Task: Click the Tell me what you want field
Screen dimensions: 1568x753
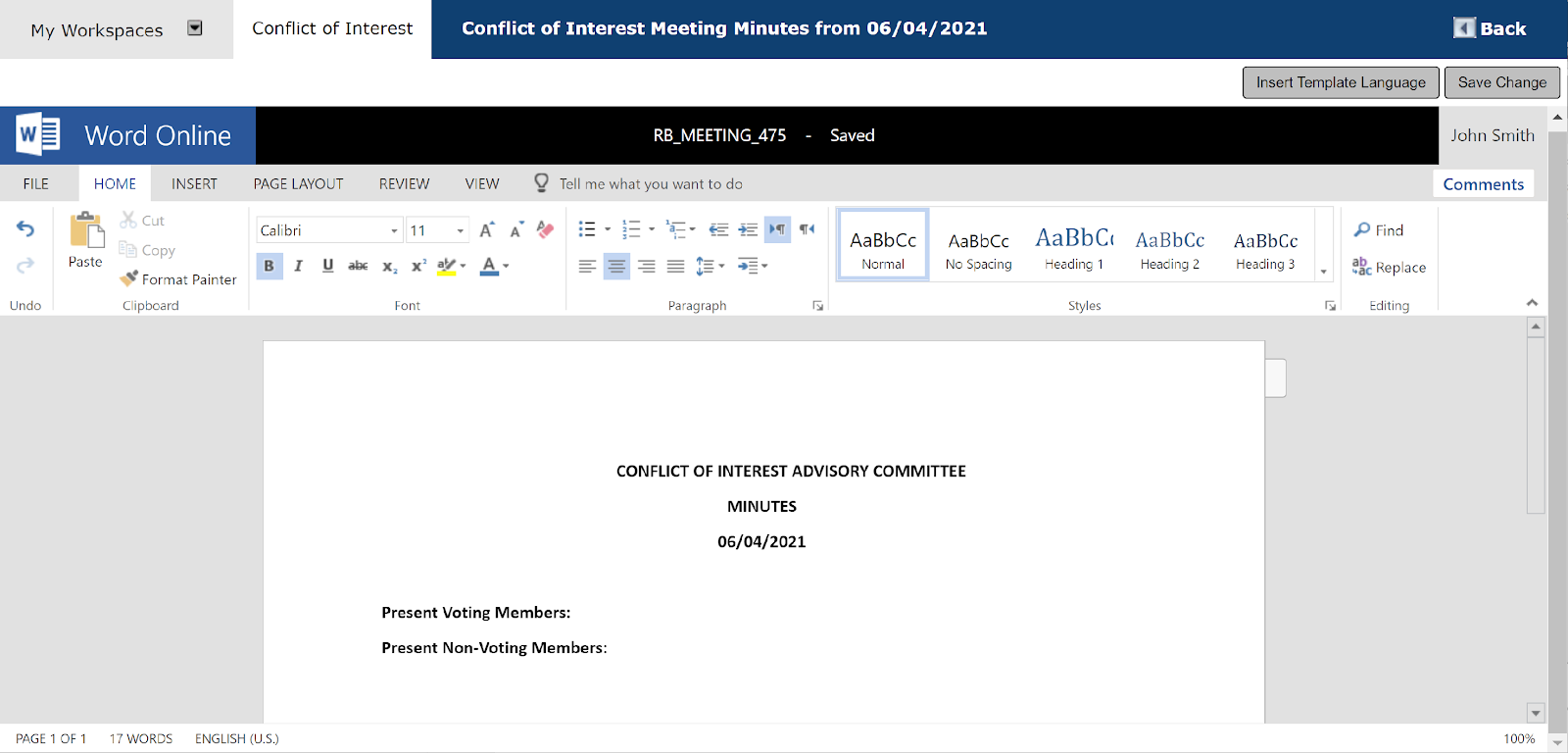Action: (x=651, y=183)
